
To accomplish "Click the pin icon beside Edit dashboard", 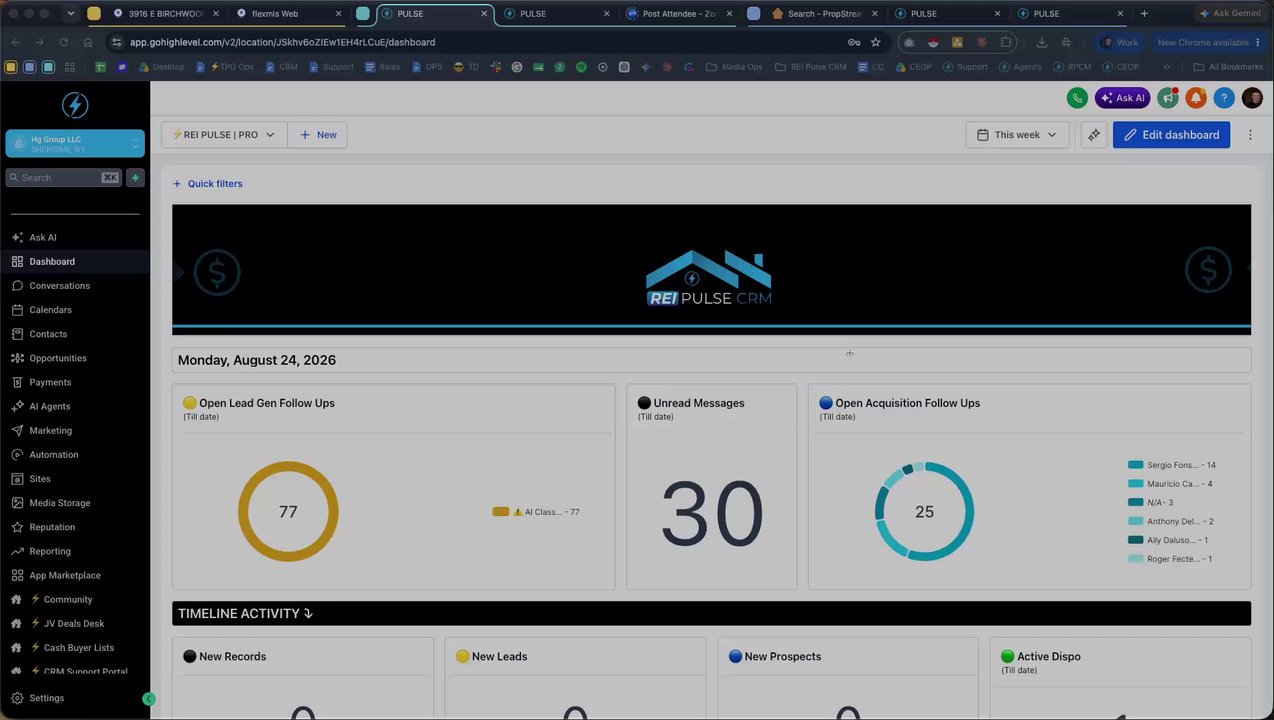I will 1094,135.
